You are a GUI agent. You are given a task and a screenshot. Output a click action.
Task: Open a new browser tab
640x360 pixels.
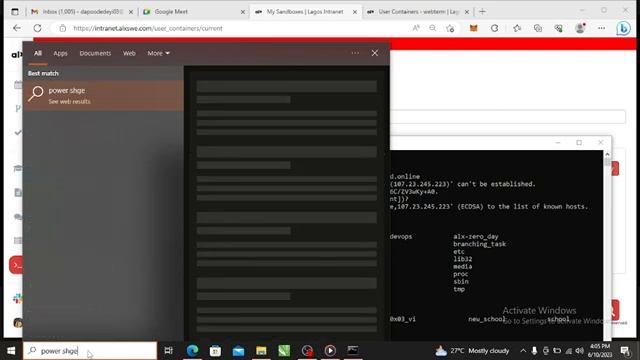[x=482, y=11]
